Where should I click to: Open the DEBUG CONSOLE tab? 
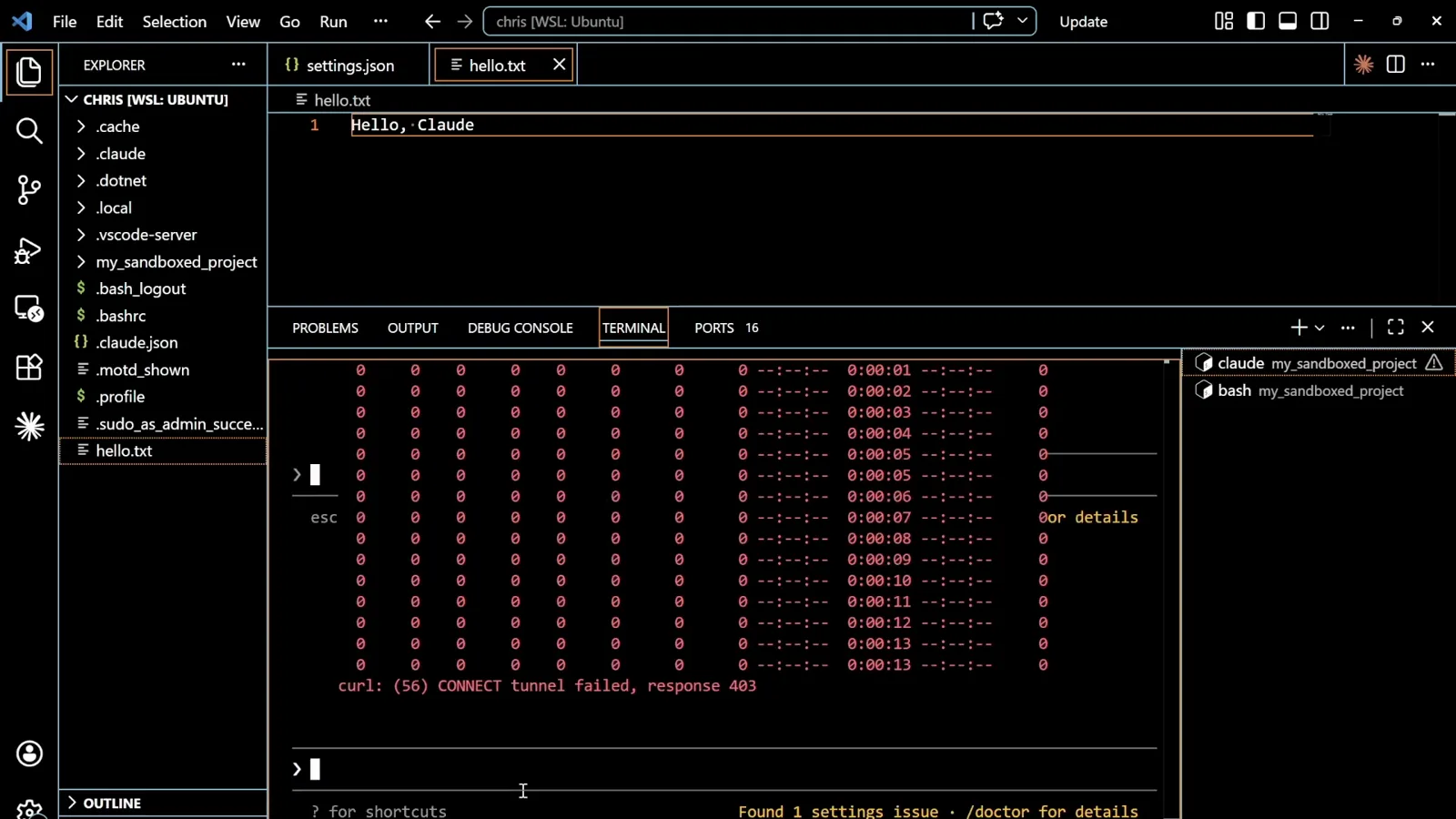tap(520, 328)
